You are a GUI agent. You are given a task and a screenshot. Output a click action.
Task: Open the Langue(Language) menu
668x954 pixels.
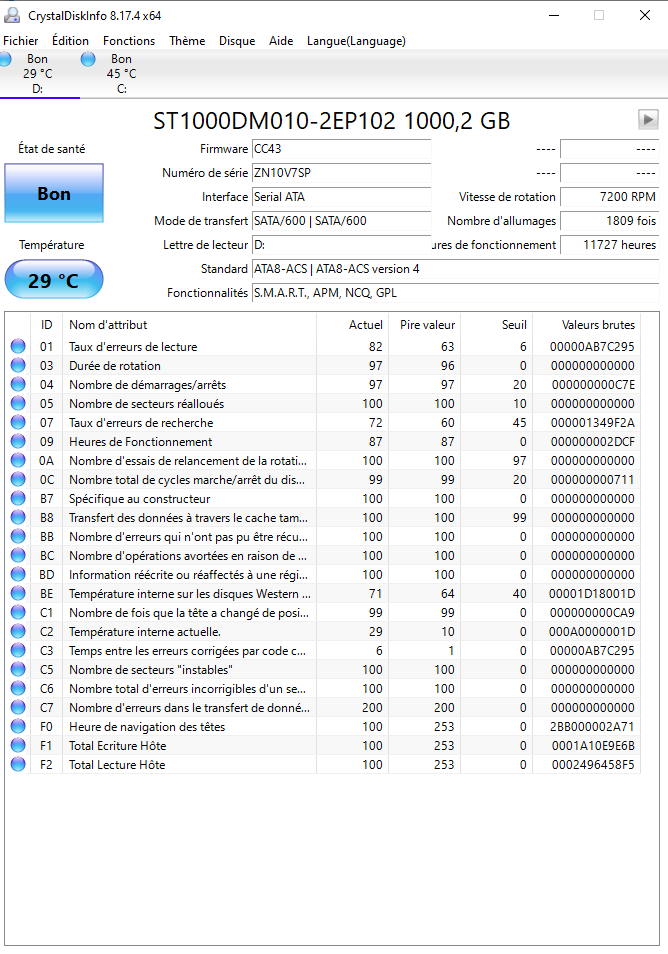356,41
